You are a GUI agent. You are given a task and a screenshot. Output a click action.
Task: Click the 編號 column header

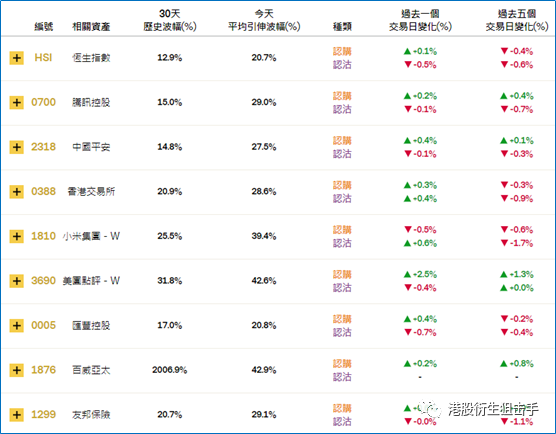point(44,27)
